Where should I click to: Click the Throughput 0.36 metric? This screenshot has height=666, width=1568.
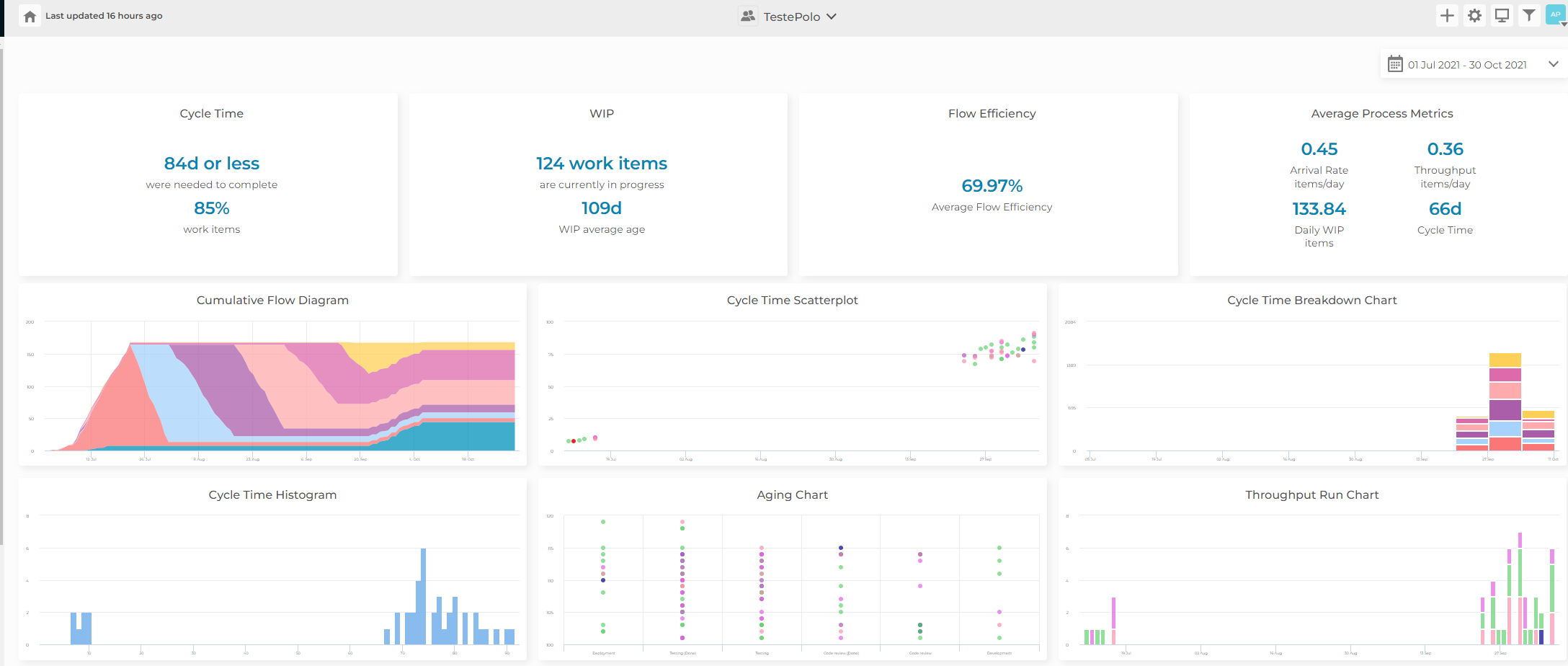click(x=1445, y=149)
